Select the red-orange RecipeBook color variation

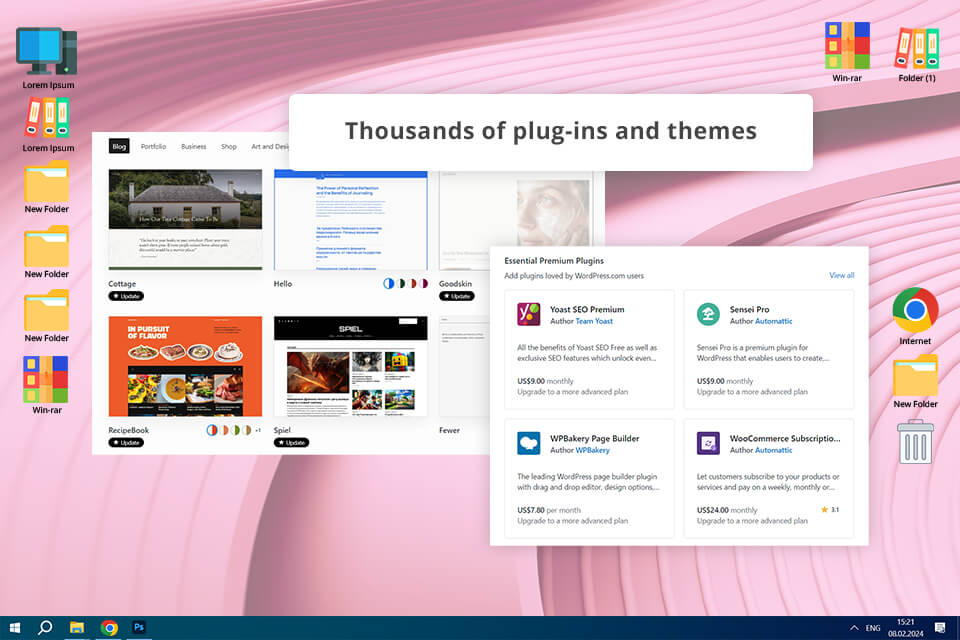(212, 430)
